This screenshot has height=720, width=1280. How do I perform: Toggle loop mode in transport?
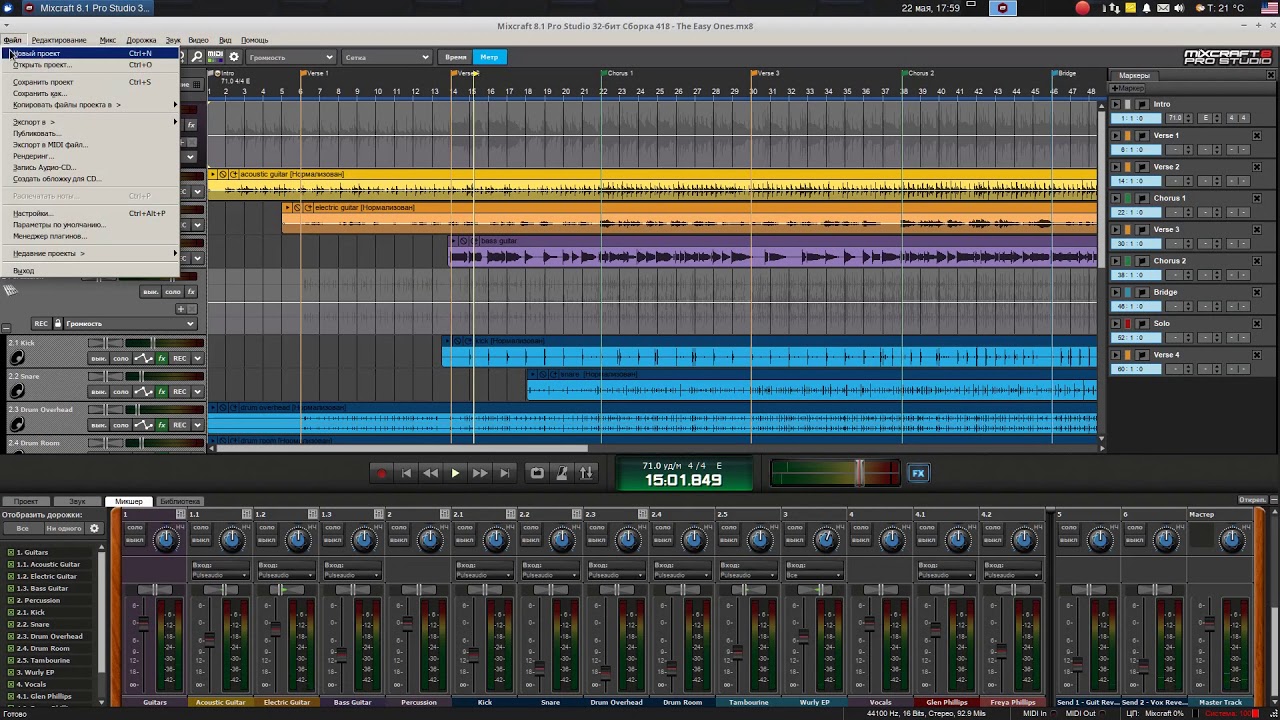click(537, 473)
